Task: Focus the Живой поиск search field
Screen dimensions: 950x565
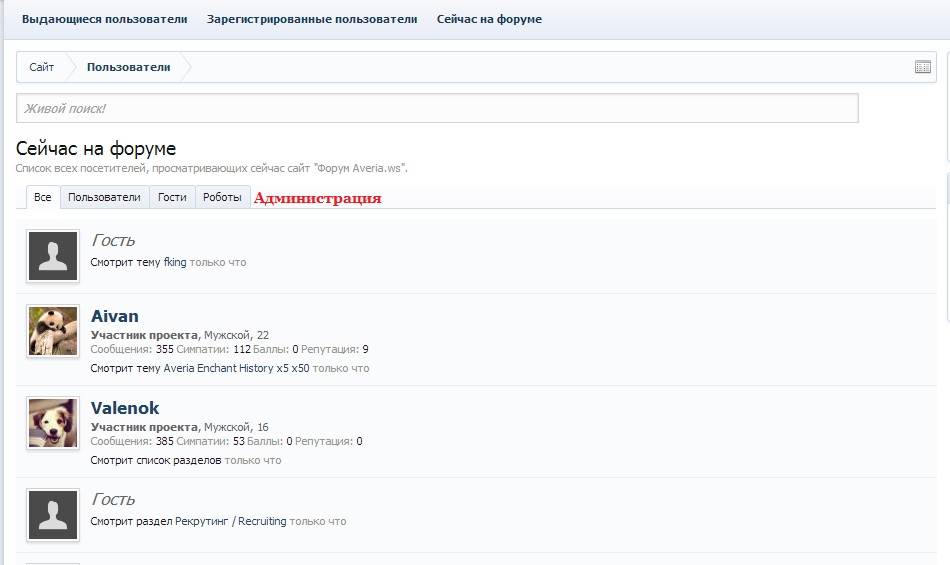Action: coord(437,108)
